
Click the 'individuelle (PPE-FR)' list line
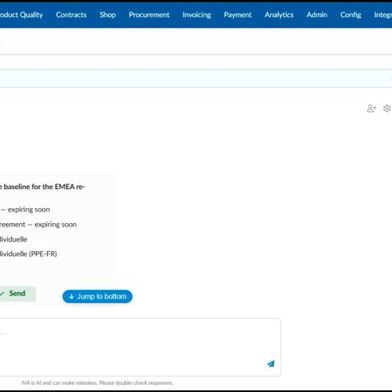pyautogui.click(x=28, y=254)
